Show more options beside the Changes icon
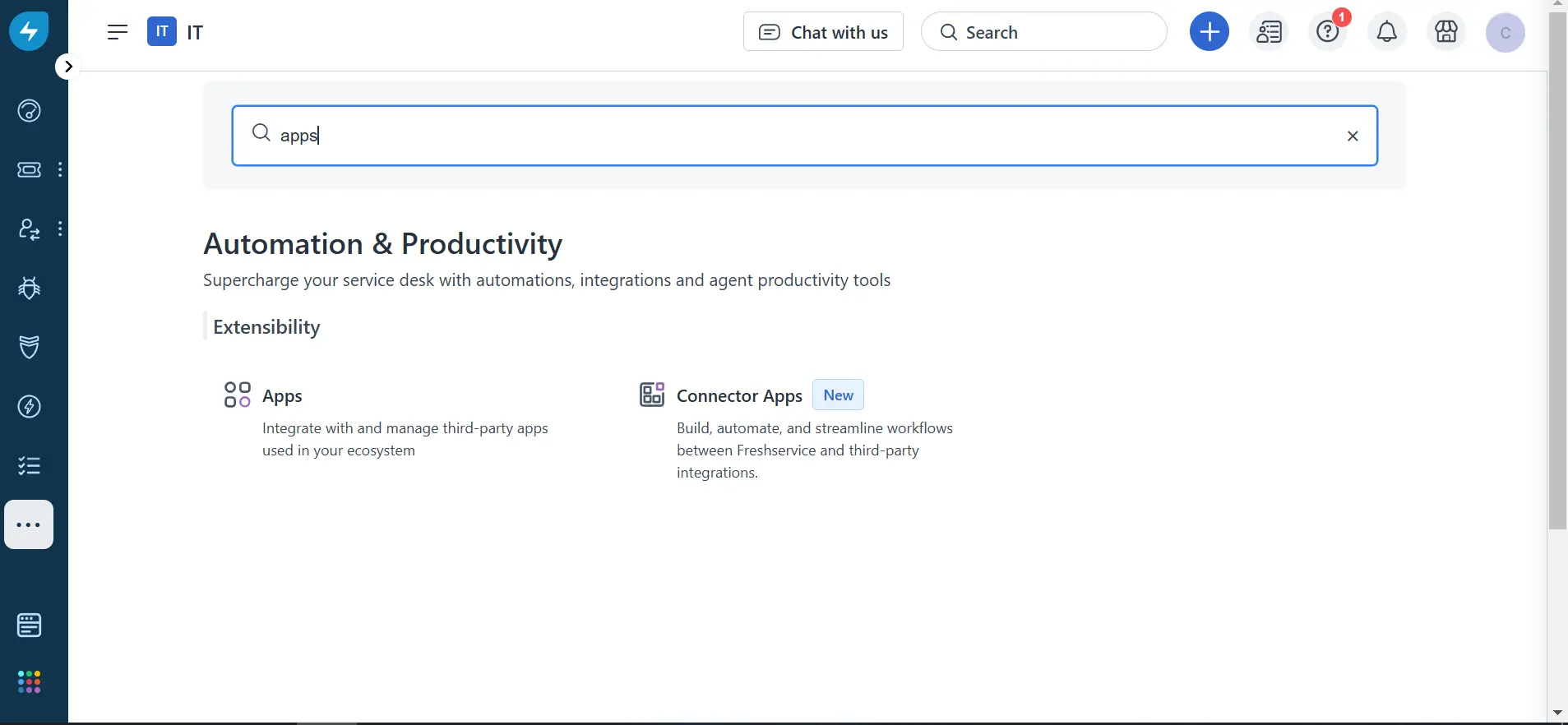The height and width of the screenshot is (725, 1568). (x=60, y=229)
